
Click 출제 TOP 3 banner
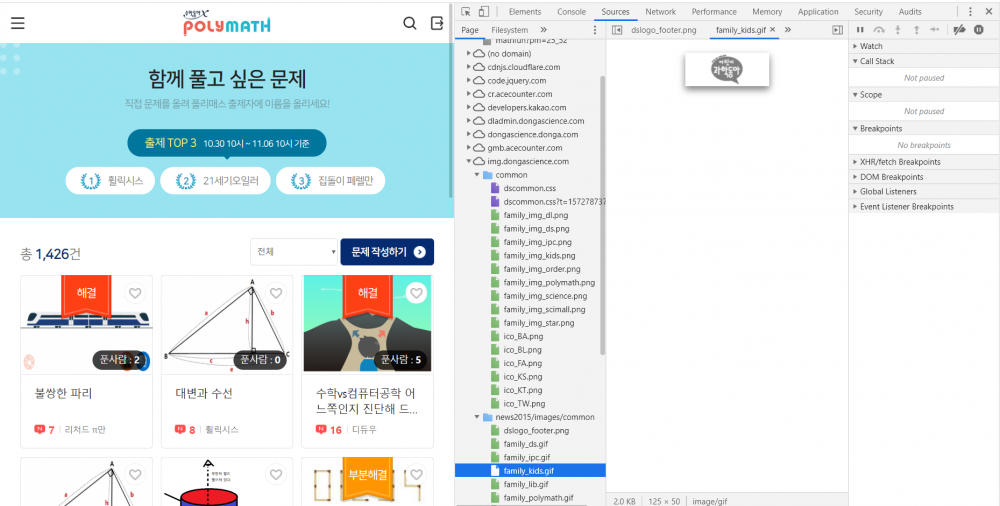(x=227, y=144)
